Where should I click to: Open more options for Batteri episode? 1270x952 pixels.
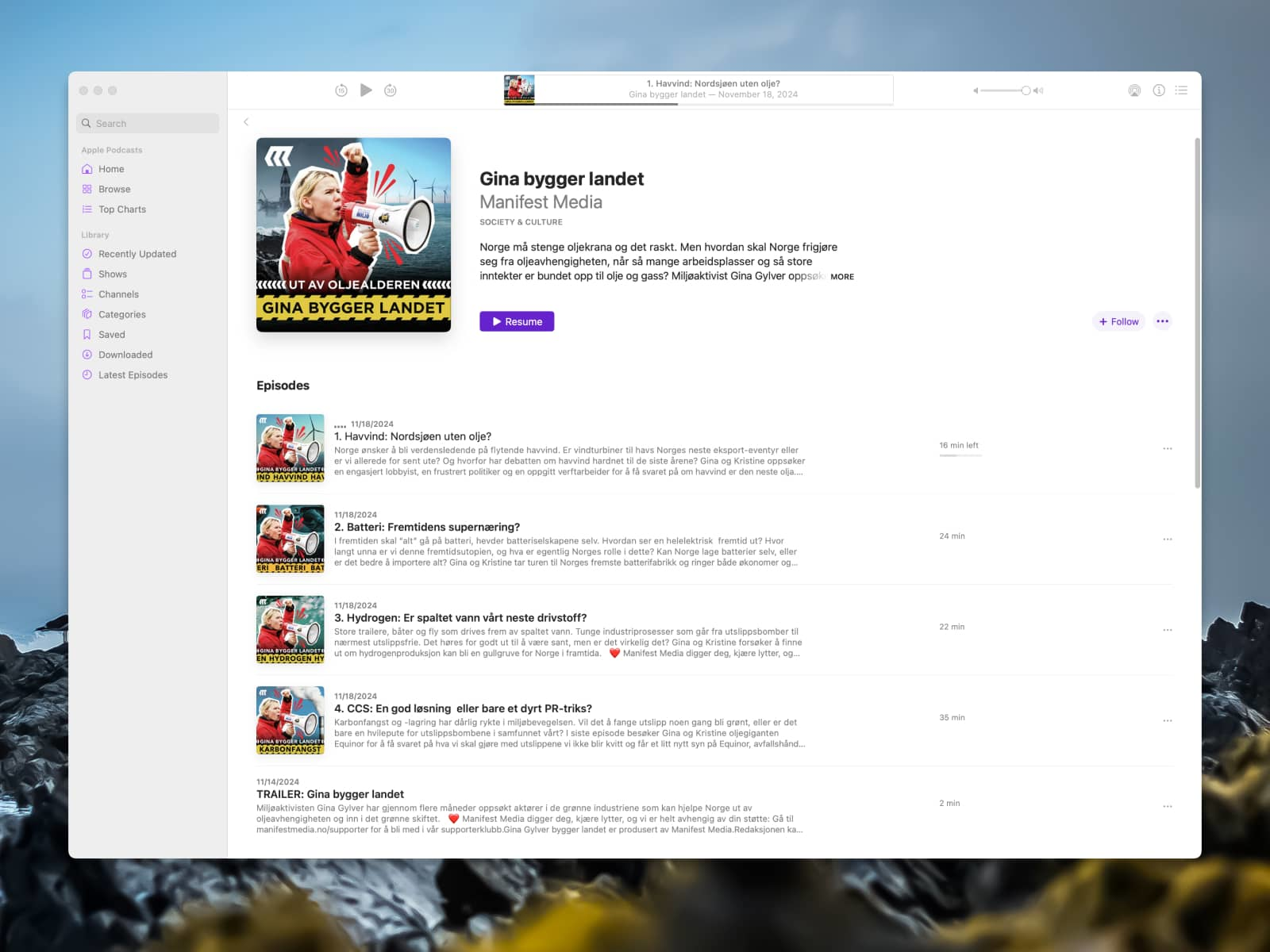(x=1168, y=539)
